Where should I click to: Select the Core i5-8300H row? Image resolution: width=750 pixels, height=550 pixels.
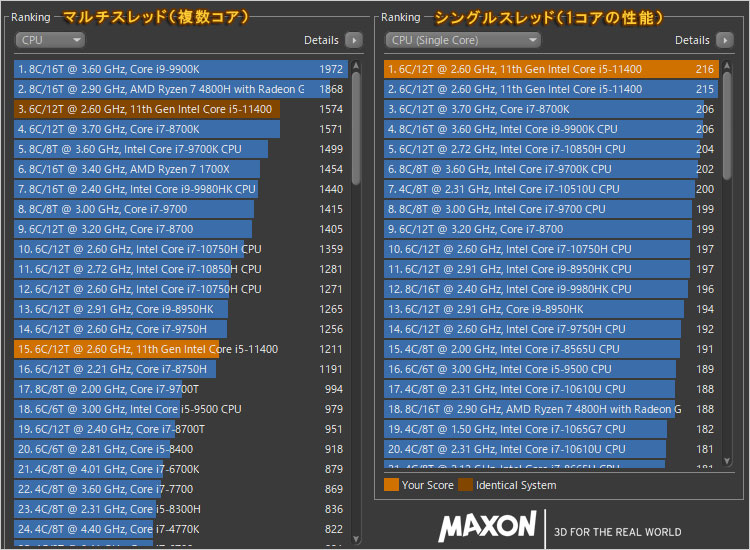(x=181, y=509)
